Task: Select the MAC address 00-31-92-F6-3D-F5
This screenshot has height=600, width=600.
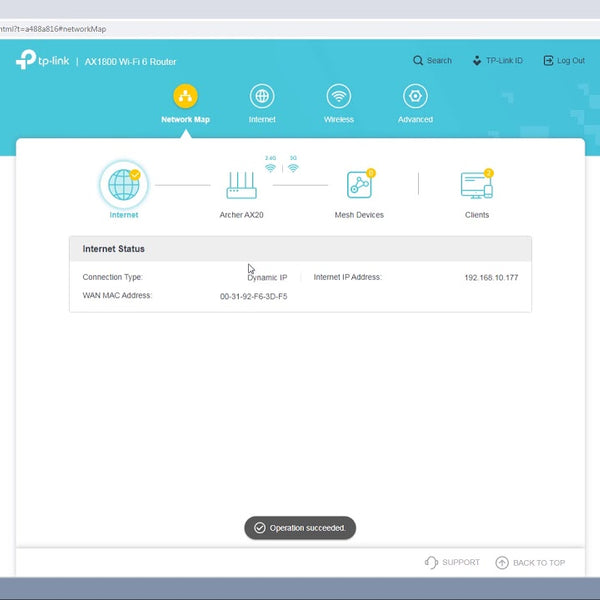Action: (x=253, y=296)
